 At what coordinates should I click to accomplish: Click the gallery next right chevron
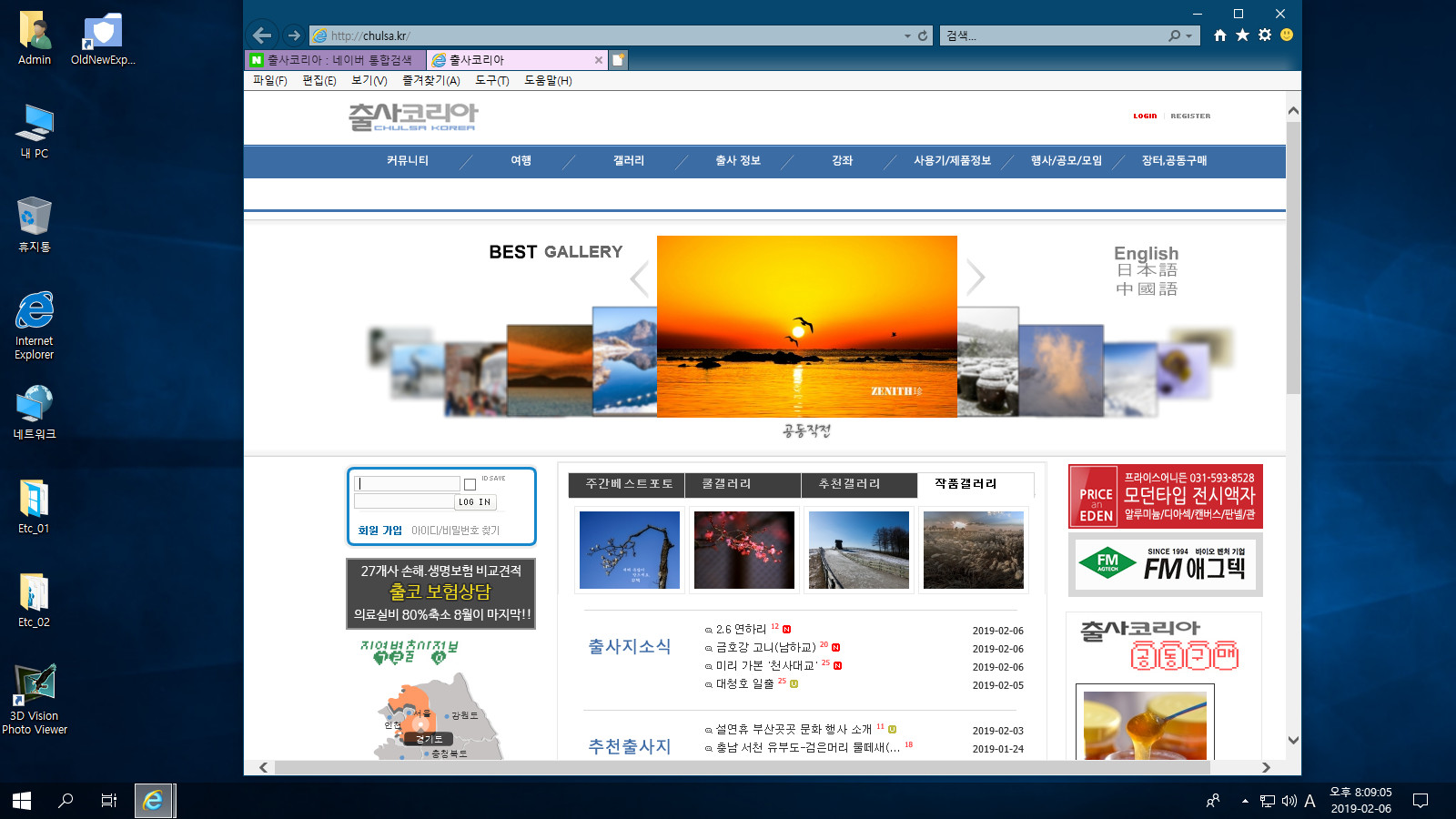point(976,278)
